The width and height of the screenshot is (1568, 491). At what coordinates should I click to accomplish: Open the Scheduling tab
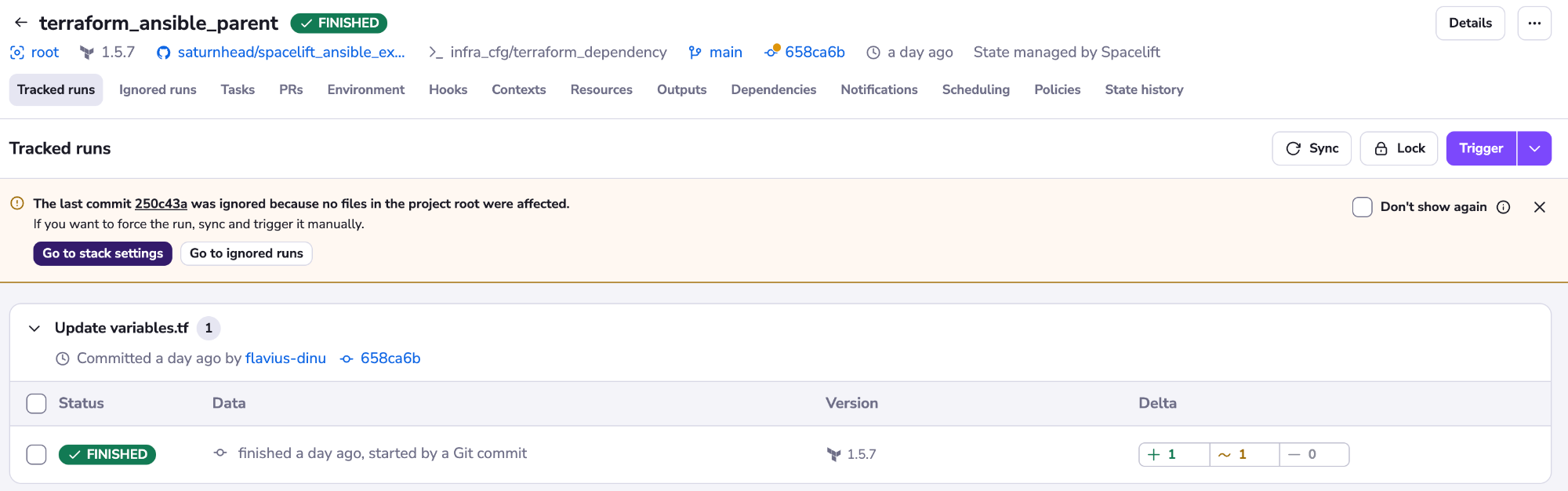976,89
